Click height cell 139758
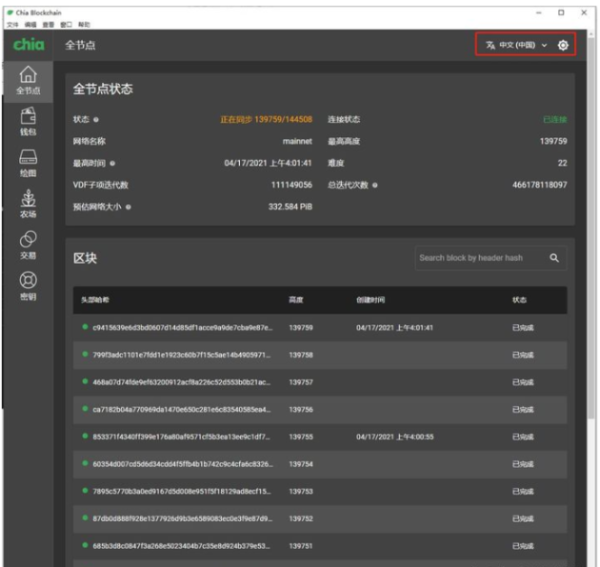The image size is (600, 567). [x=301, y=355]
